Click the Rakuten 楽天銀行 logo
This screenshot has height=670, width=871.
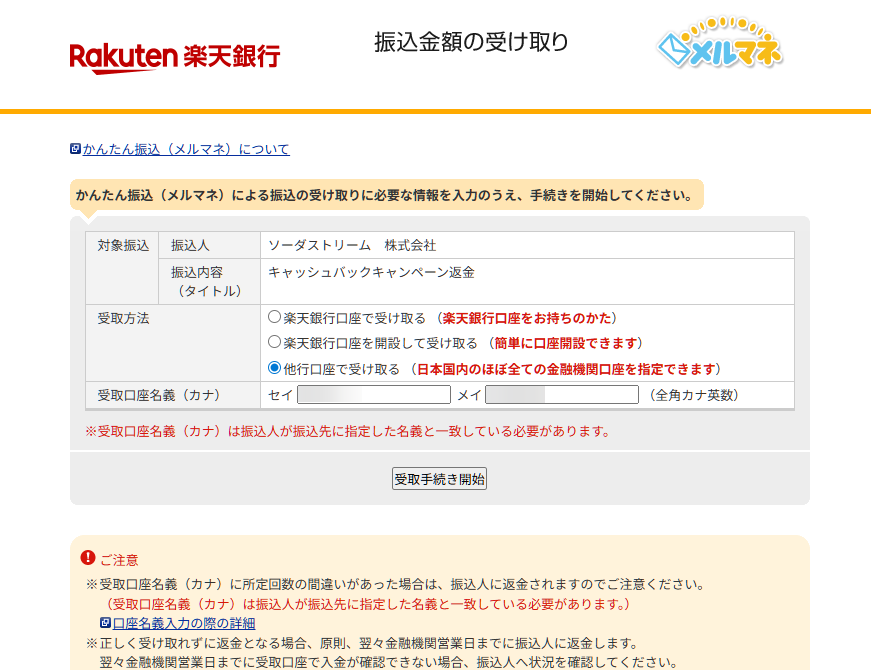174,56
